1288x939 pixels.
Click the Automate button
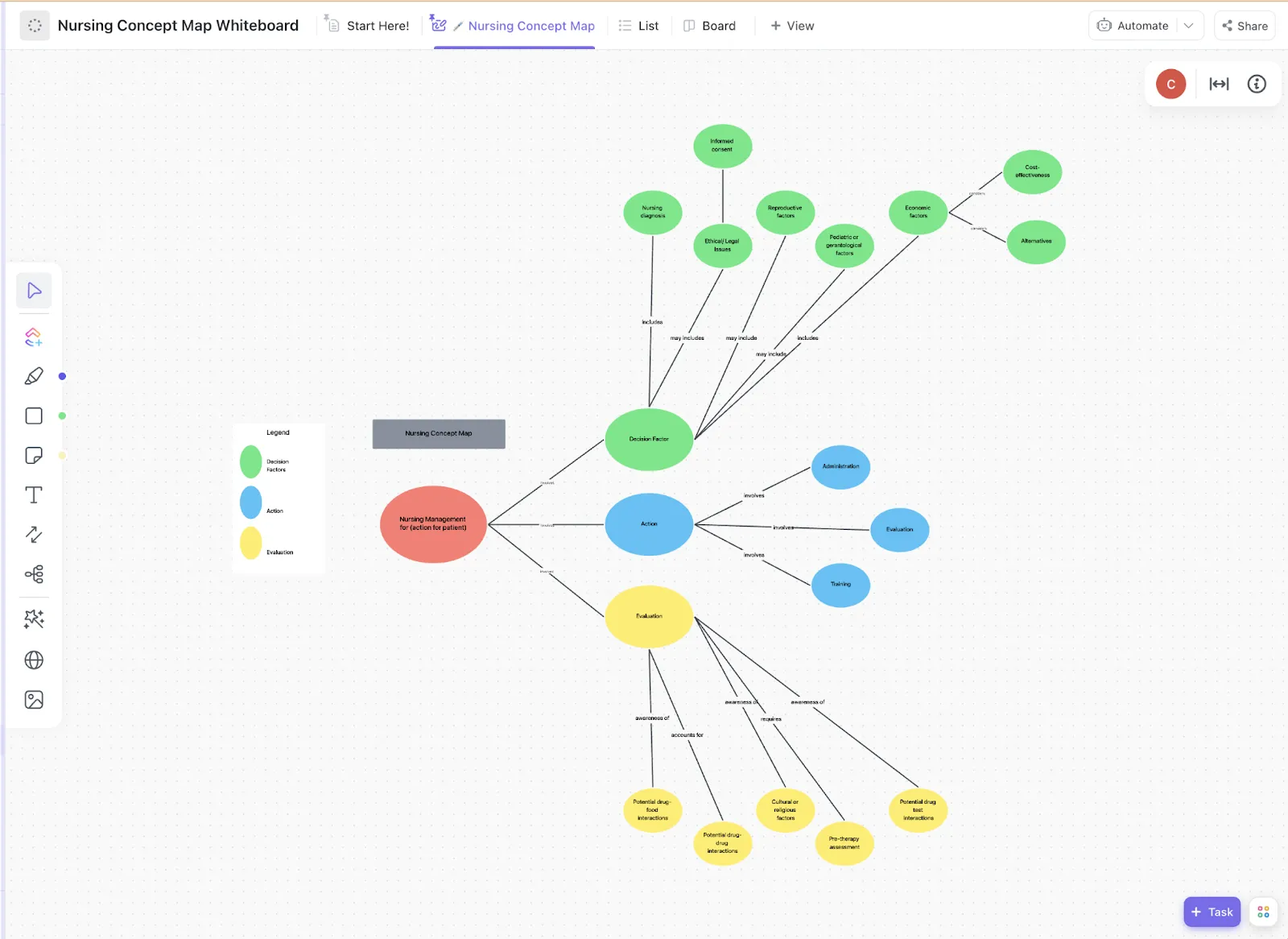1133,26
